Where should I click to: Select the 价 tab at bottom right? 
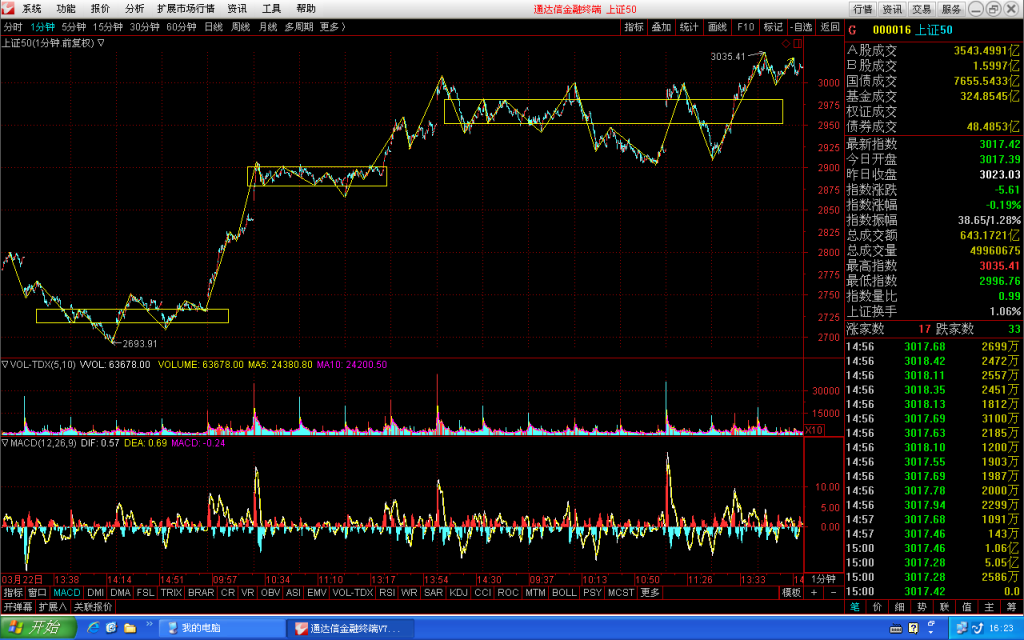click(877, 607)
